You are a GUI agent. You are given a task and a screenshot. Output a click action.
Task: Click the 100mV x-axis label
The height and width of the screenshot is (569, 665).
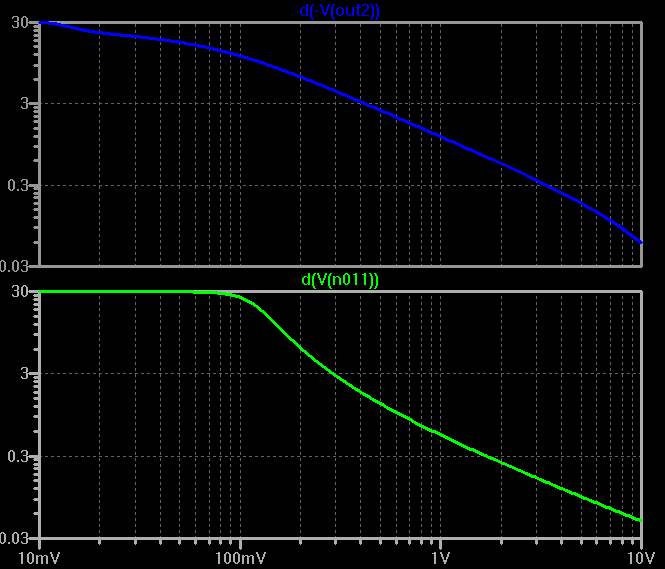click(240, 558)
